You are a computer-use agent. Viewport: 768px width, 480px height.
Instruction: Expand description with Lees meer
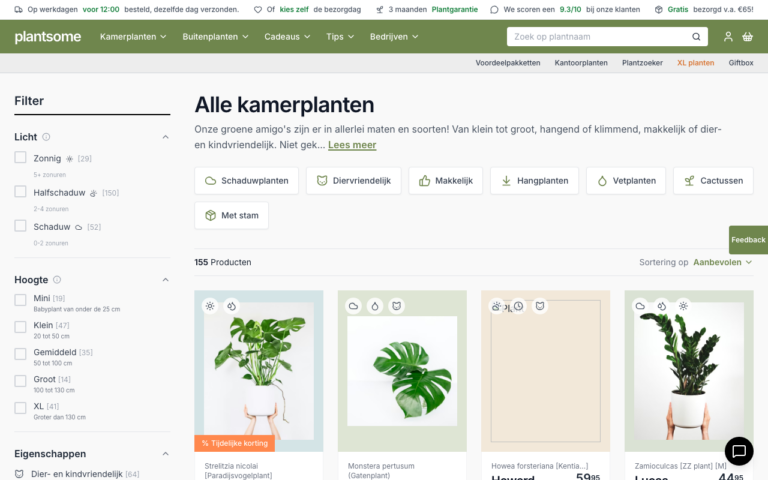pyautogui.click(x=352, y=145)
